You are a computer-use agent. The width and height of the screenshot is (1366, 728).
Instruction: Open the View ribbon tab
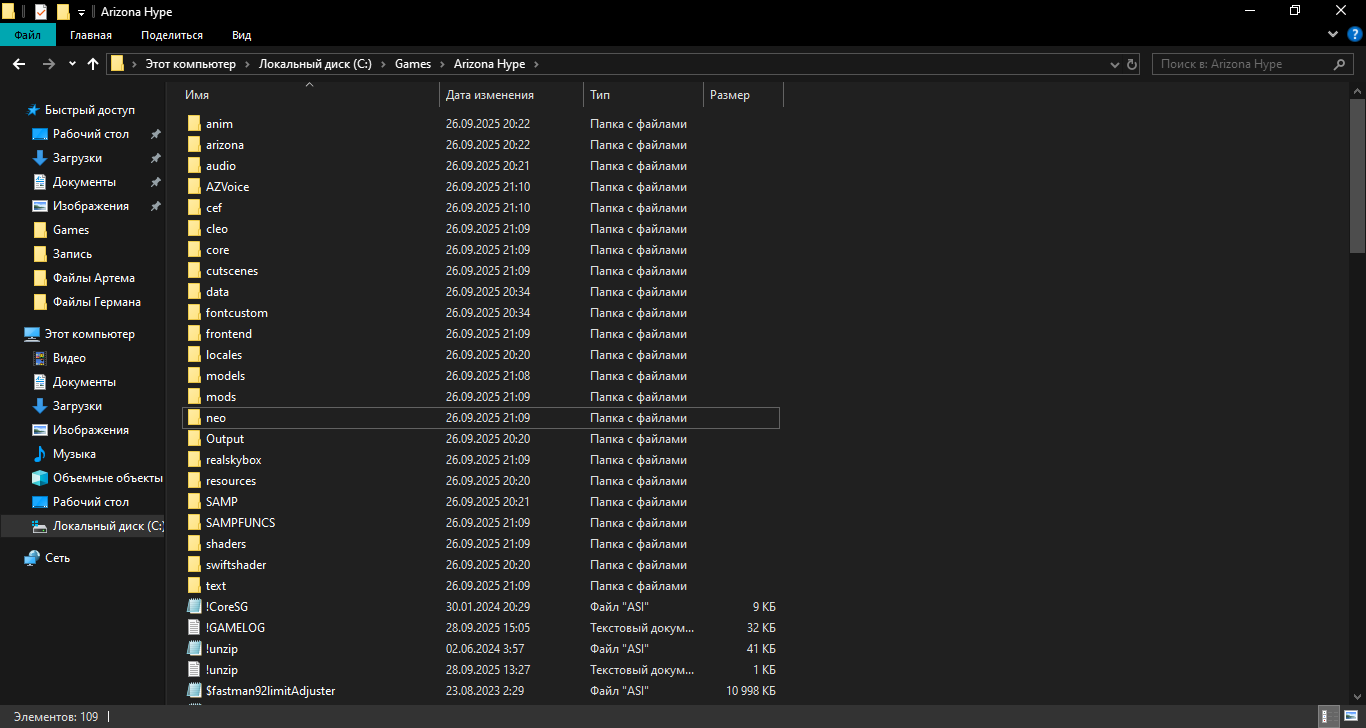(x=241, y=35)
